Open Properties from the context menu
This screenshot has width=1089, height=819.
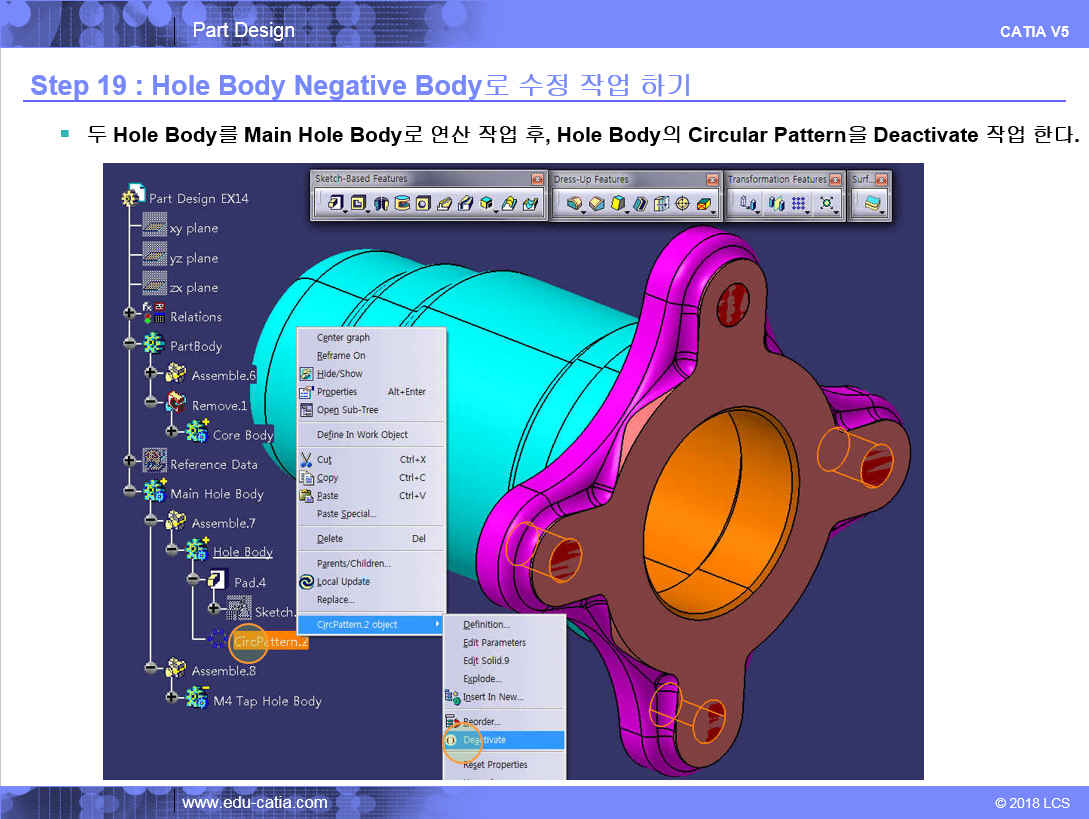tap(337, 392)
